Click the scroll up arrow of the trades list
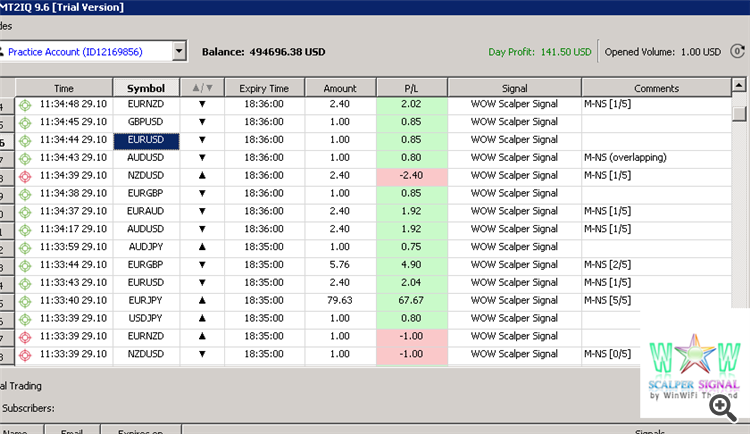Screen dimensions: 750x434 [x=739, y=86]
